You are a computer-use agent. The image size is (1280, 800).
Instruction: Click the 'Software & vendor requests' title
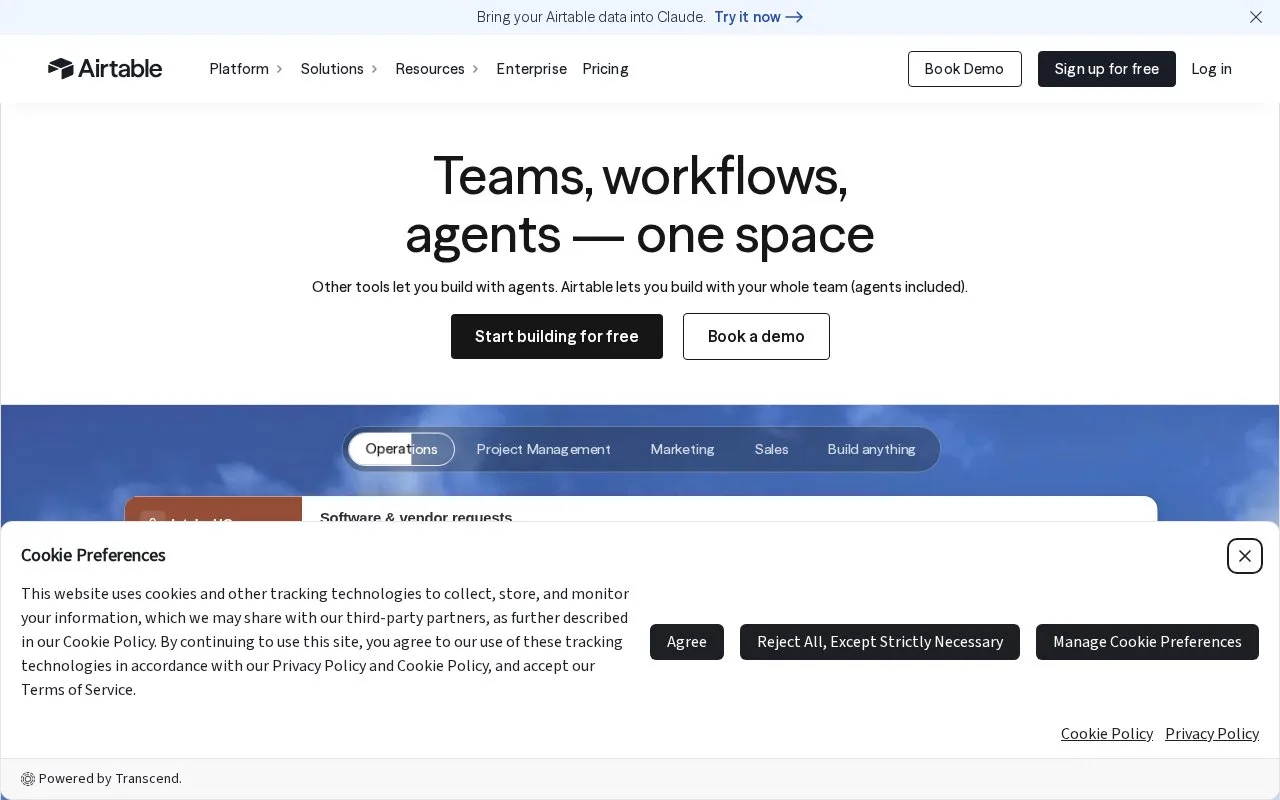click(416, 516)
